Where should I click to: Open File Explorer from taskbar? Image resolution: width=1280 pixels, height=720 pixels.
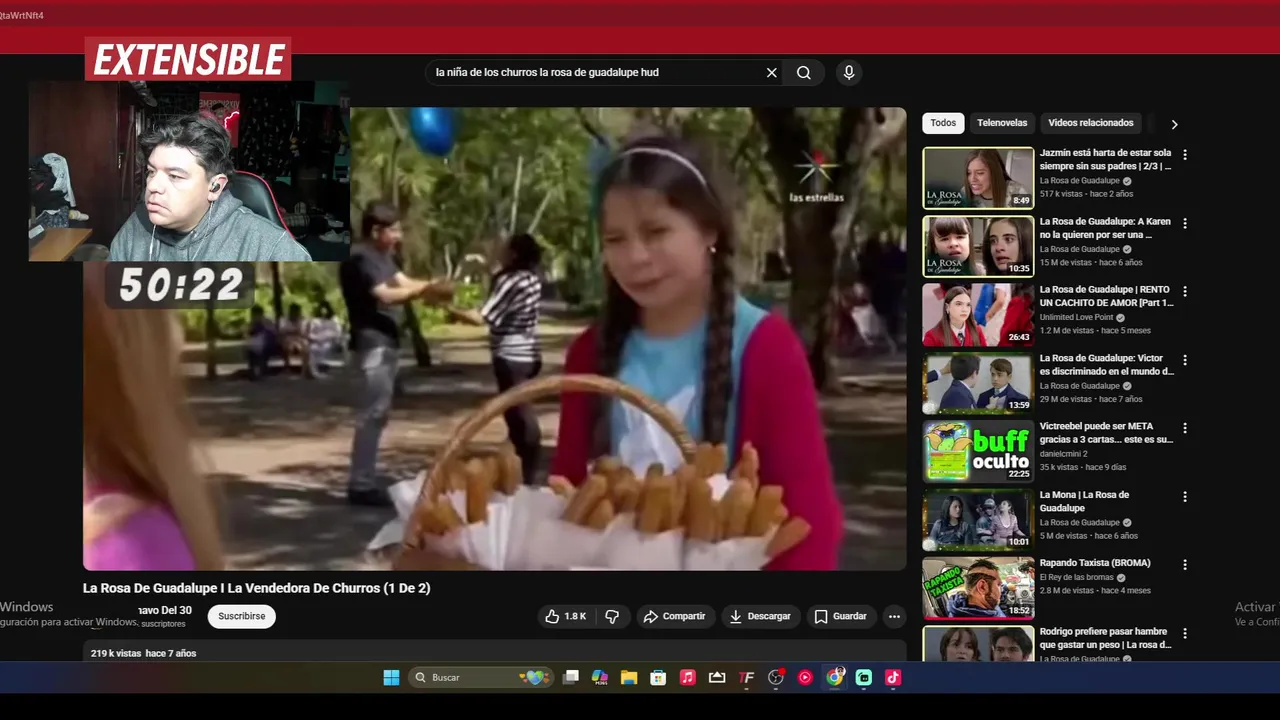click(629, 678)
